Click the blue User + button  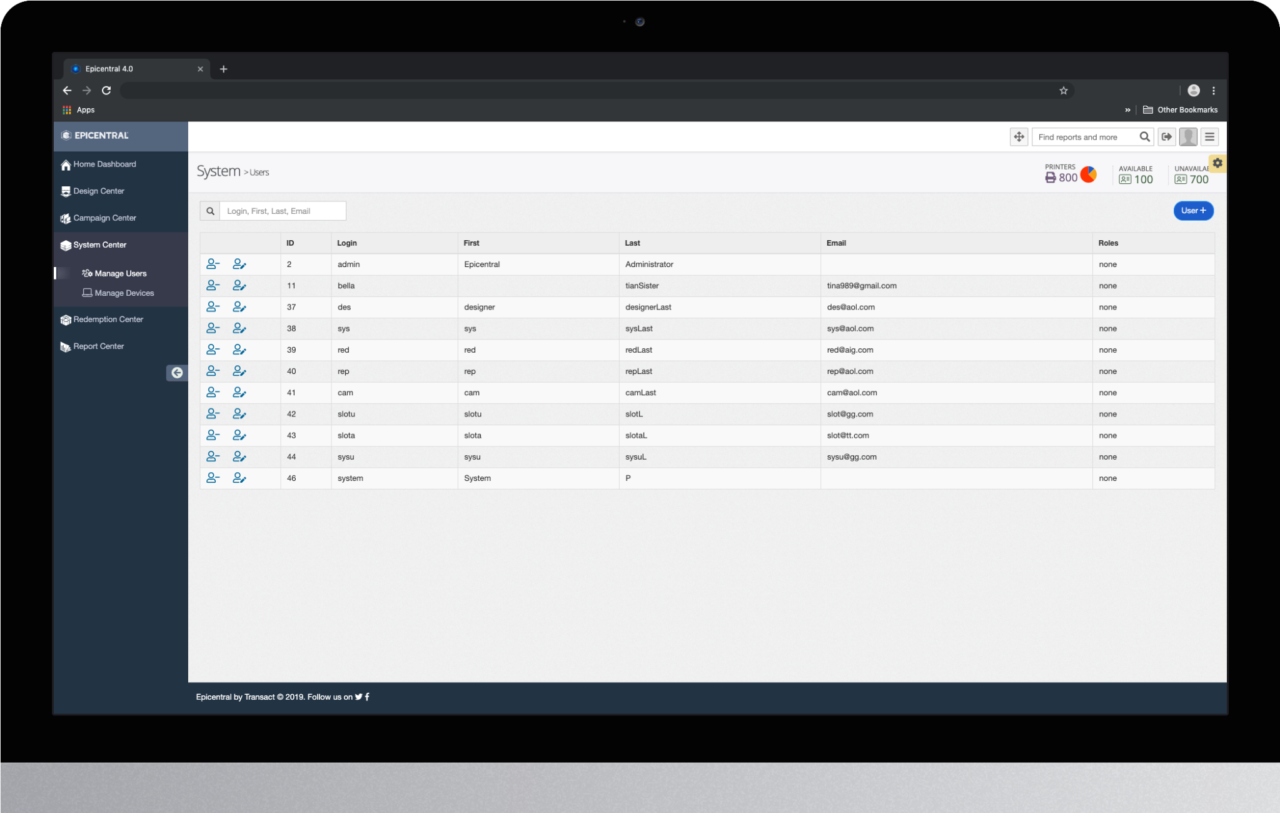[x=1193, y=211]
